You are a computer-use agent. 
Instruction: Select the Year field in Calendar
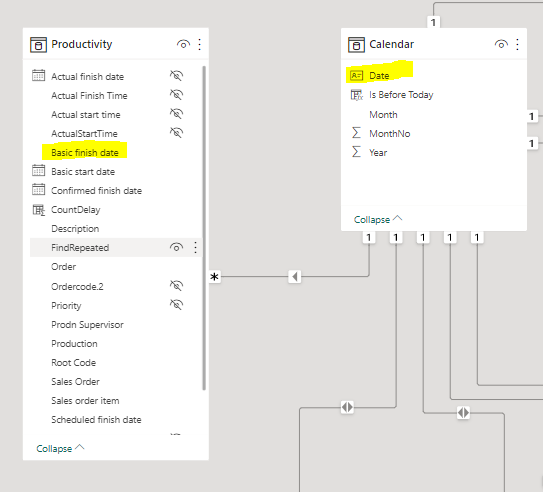[x=378, y=152]
